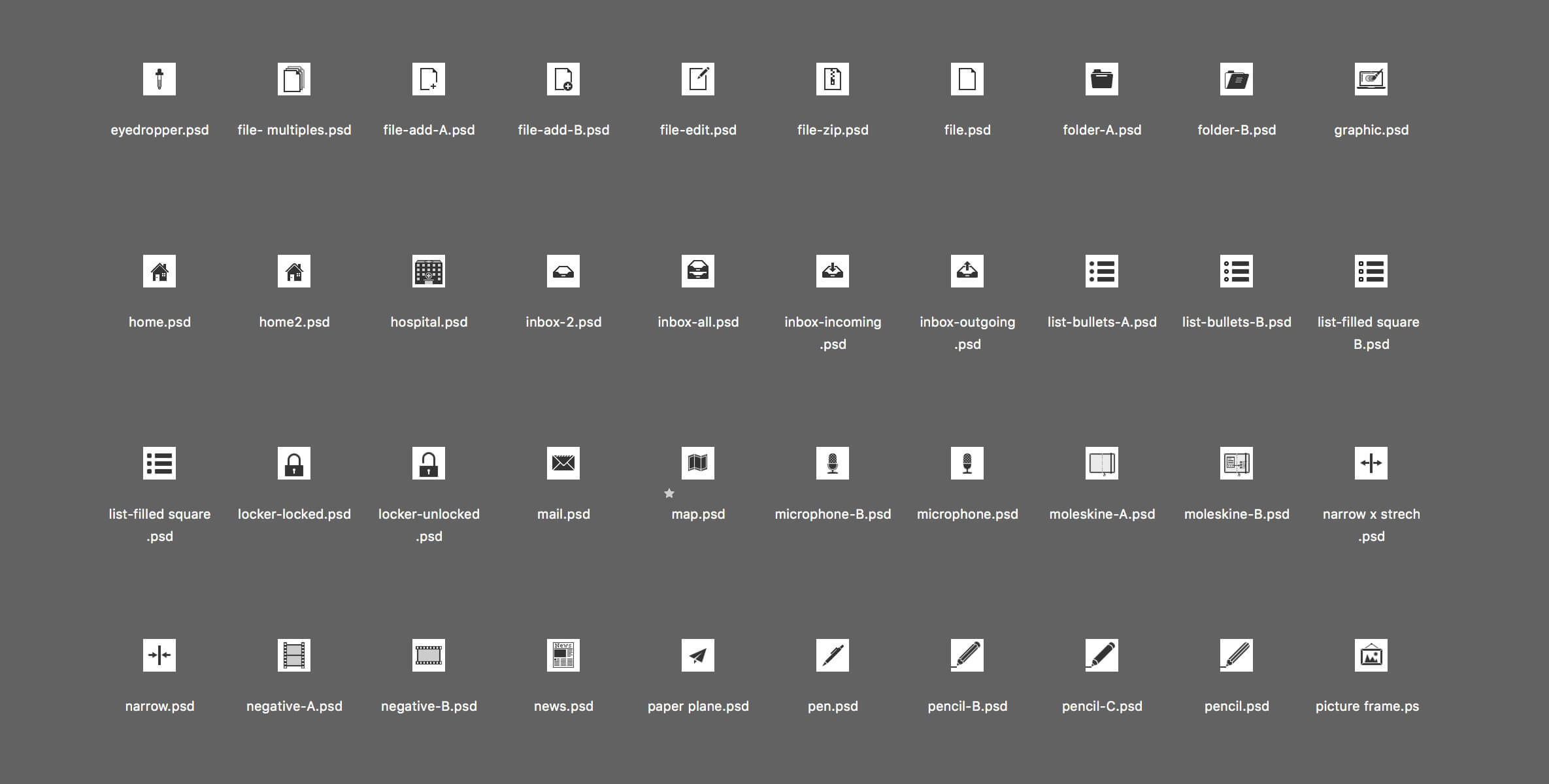Click the 'list-bullets-A.psd' label
This screenshot has width=1549, height=784.
tap(1102, 322)
